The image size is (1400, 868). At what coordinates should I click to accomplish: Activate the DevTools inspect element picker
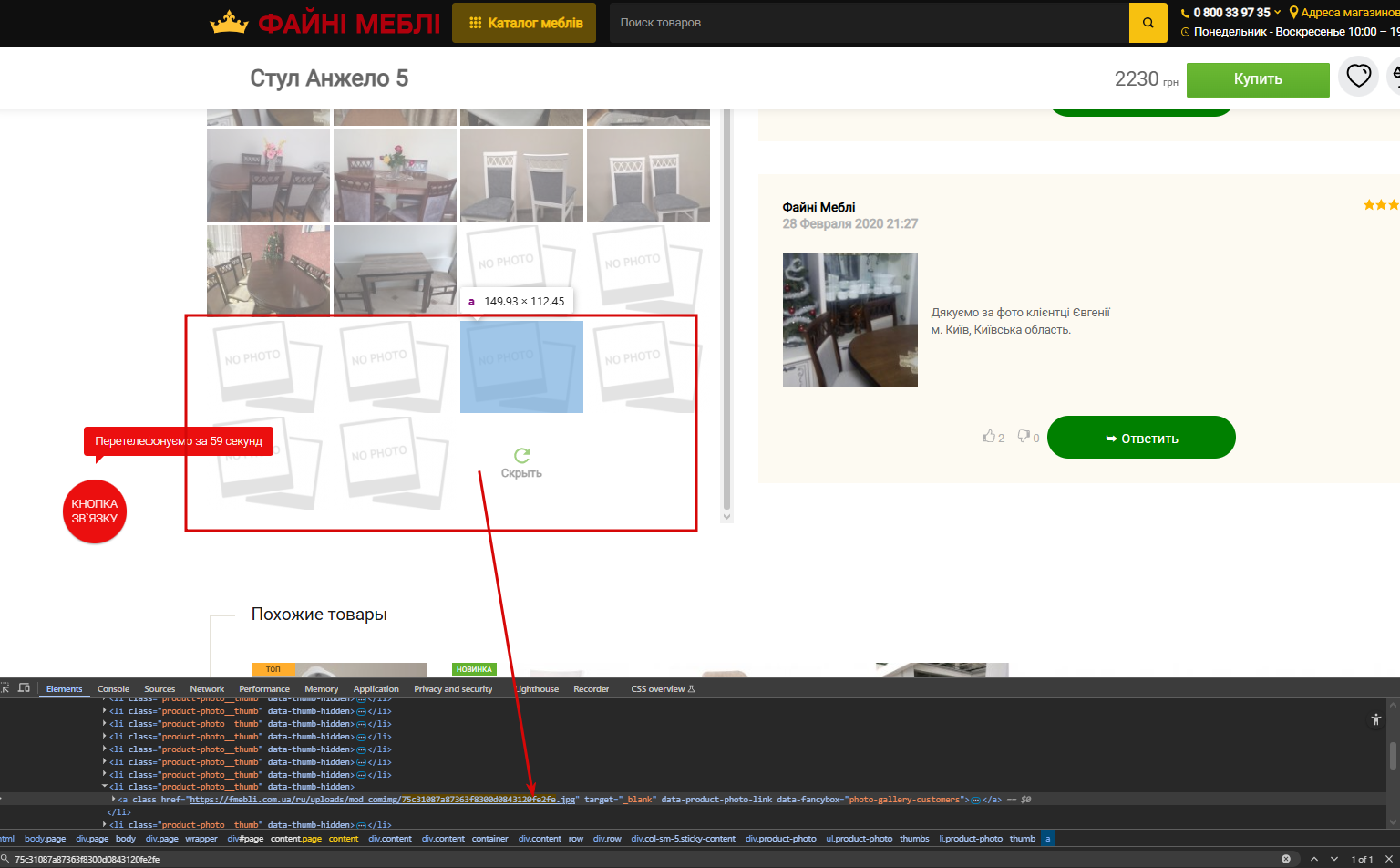pyautogui.click(x=5, y=688)
